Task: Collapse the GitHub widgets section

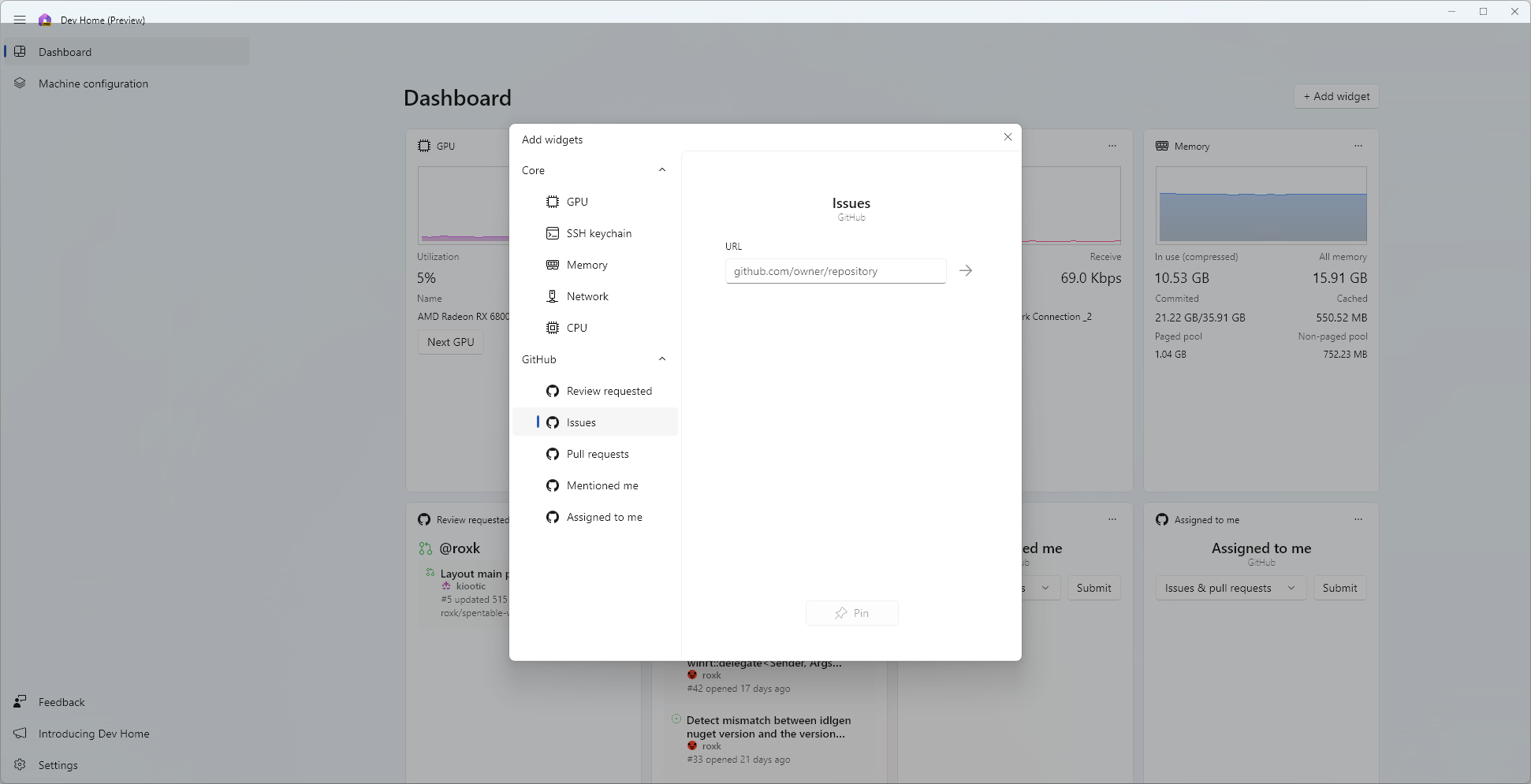Action: pos(662,359)
